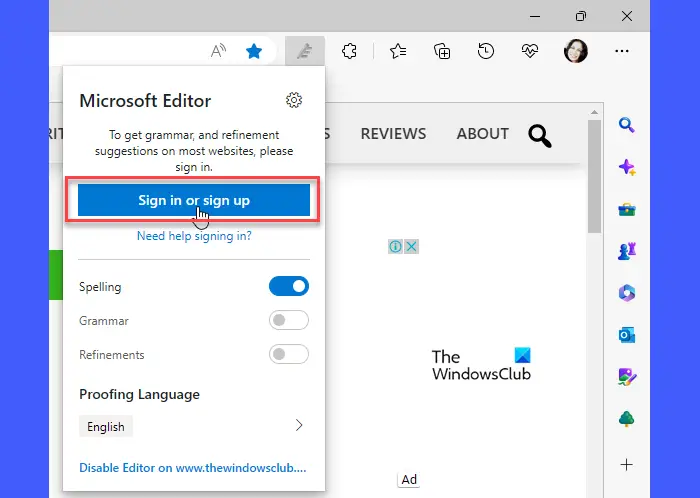This screenshot has height=498, width=700.
Task: Click The WindowsClub logo
Action: point(481,365)
